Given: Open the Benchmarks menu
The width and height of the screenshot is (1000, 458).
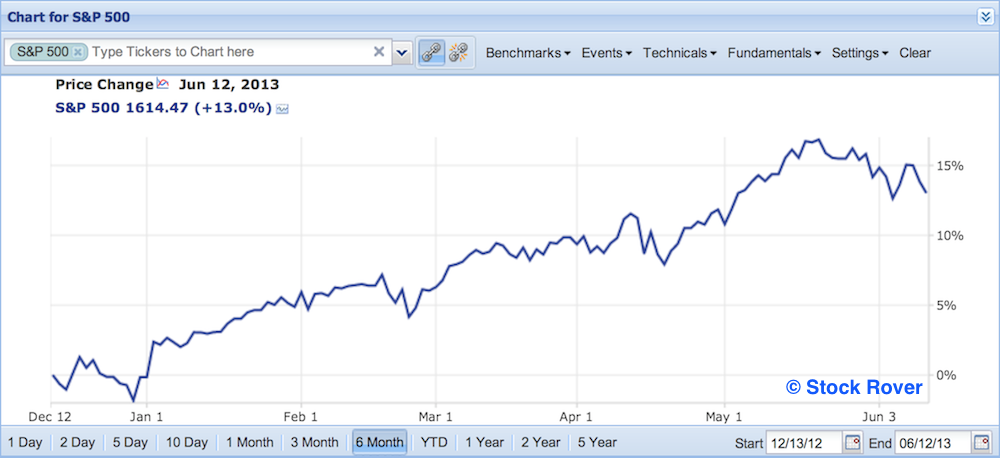Looking at the screenshot, I should pos(528,53).
